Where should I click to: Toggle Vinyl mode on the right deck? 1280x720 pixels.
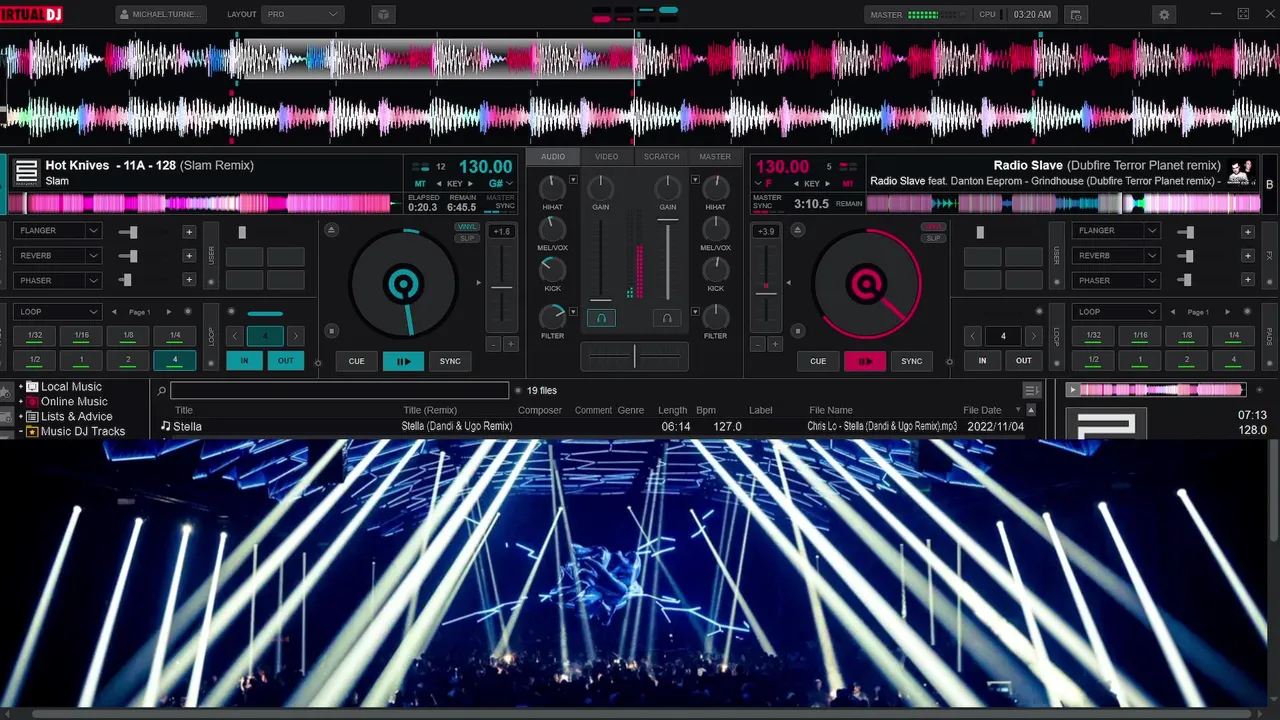(933, 227)
